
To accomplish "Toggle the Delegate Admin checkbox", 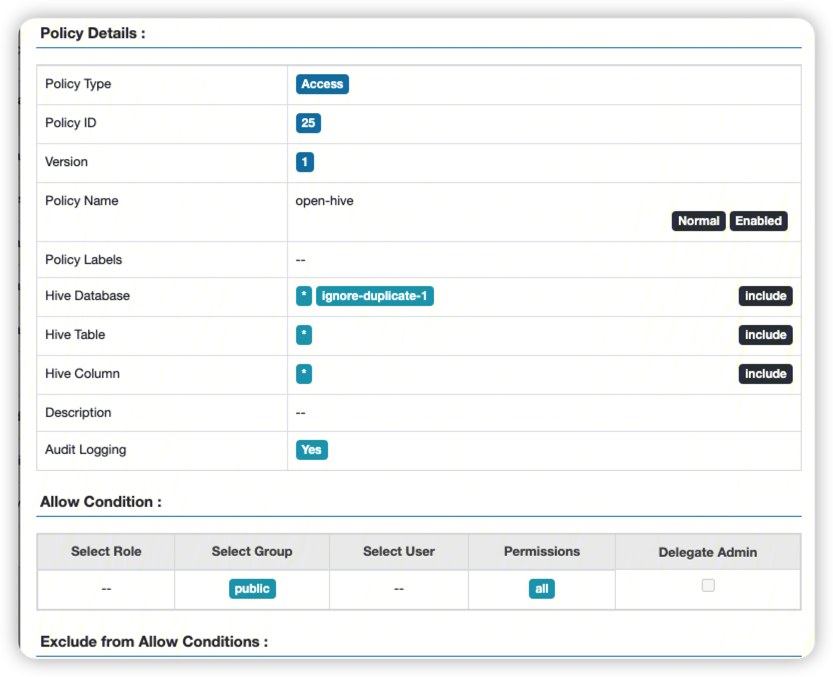I will coord(708,586).
